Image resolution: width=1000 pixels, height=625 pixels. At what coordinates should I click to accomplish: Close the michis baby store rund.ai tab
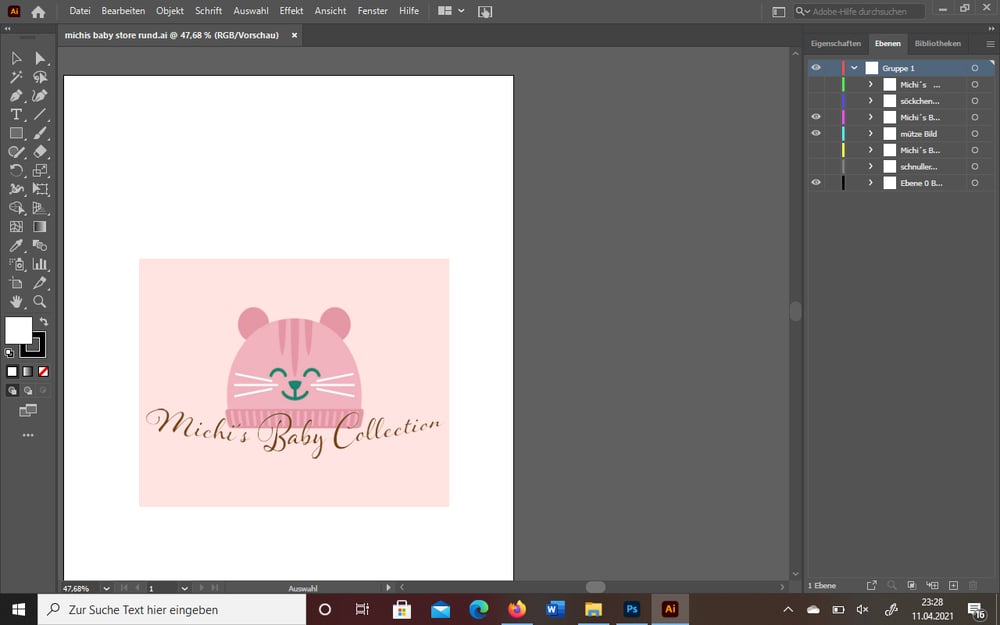[295, 35]
